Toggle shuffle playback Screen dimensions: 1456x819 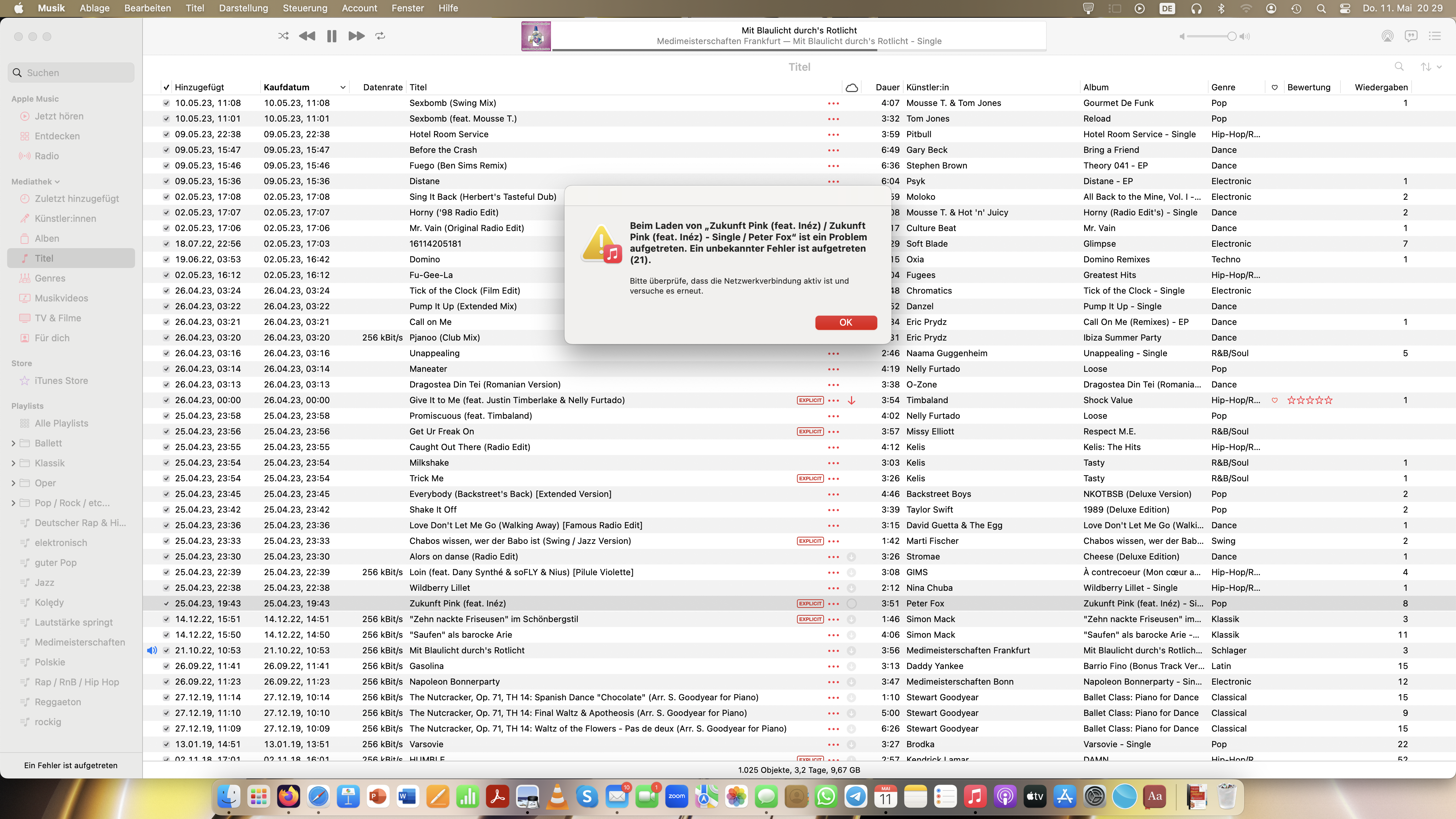point(283,36)
